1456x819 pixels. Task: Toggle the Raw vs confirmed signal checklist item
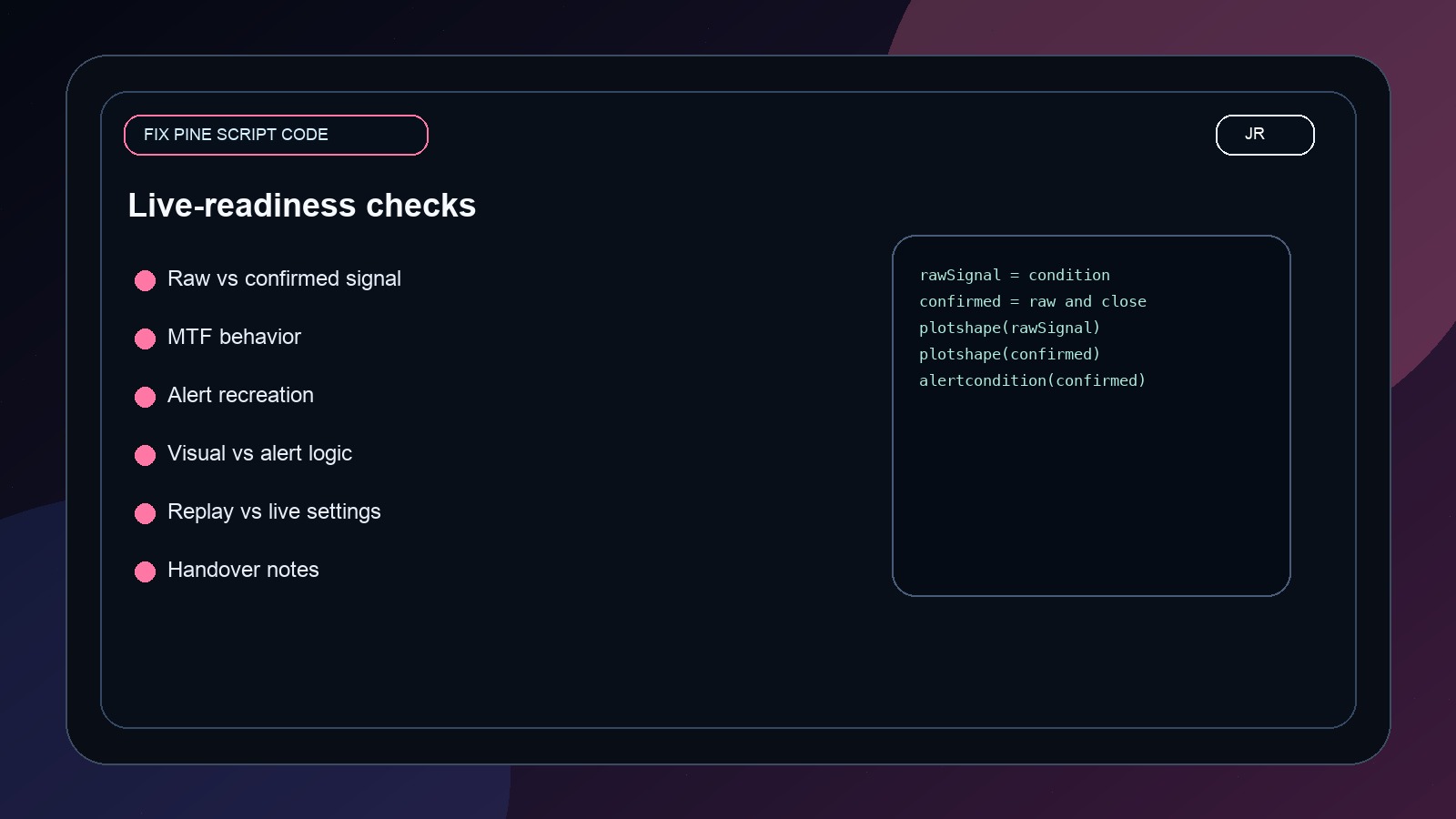click(x=283, y=279)
